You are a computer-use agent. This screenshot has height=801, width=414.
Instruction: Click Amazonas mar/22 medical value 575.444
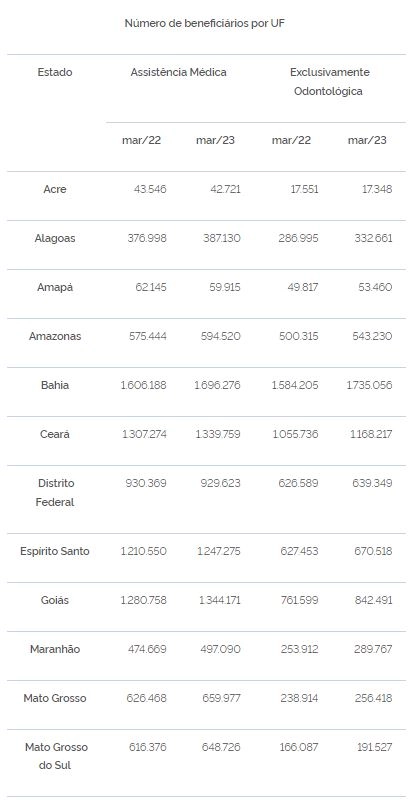[x=147, y=336]
